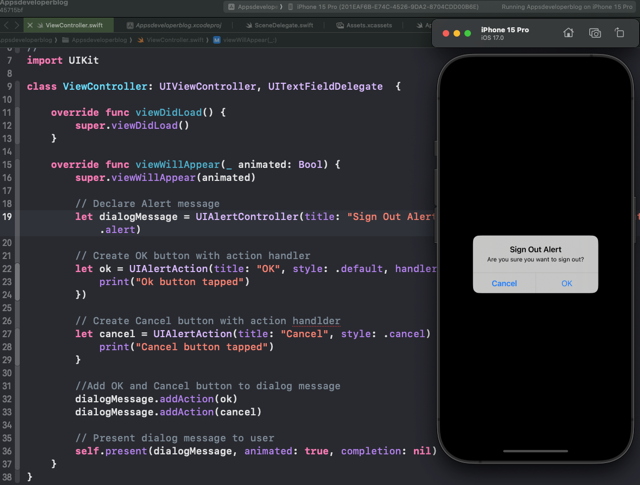Click the Declare Alert message comment
Viewport: 640px width, 485px height.
tap(147, 204)
